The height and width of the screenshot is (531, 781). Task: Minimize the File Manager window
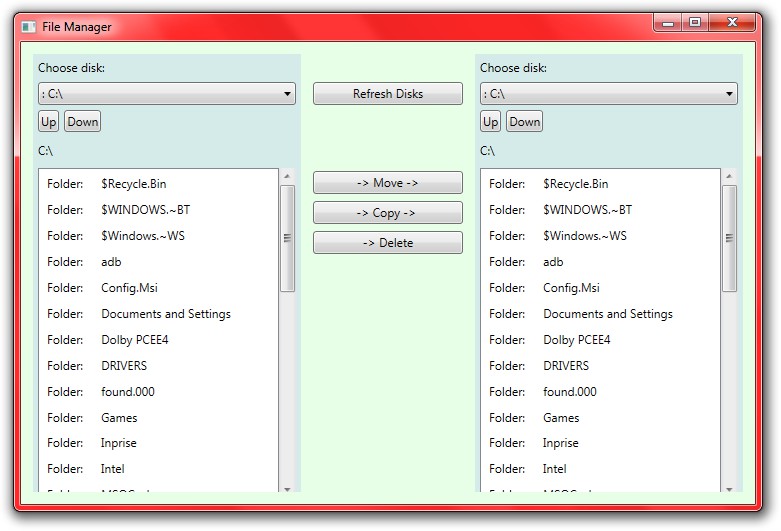(x=668, y=22)
